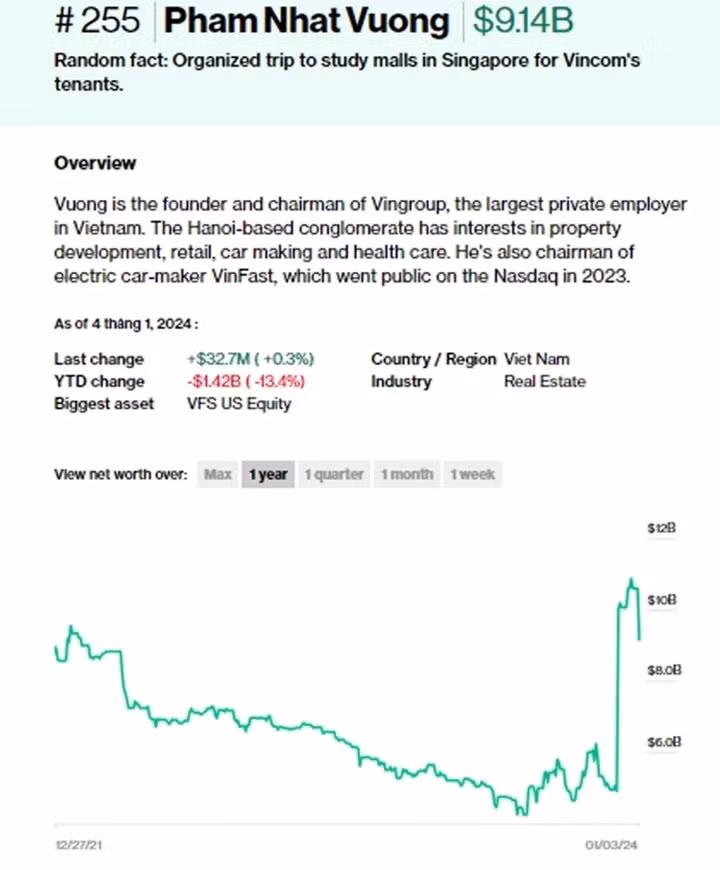Click the 12/27/21 chart start date
Viewport: 720px width, 870px height.
pyautogui.click(x=79, y=846)
